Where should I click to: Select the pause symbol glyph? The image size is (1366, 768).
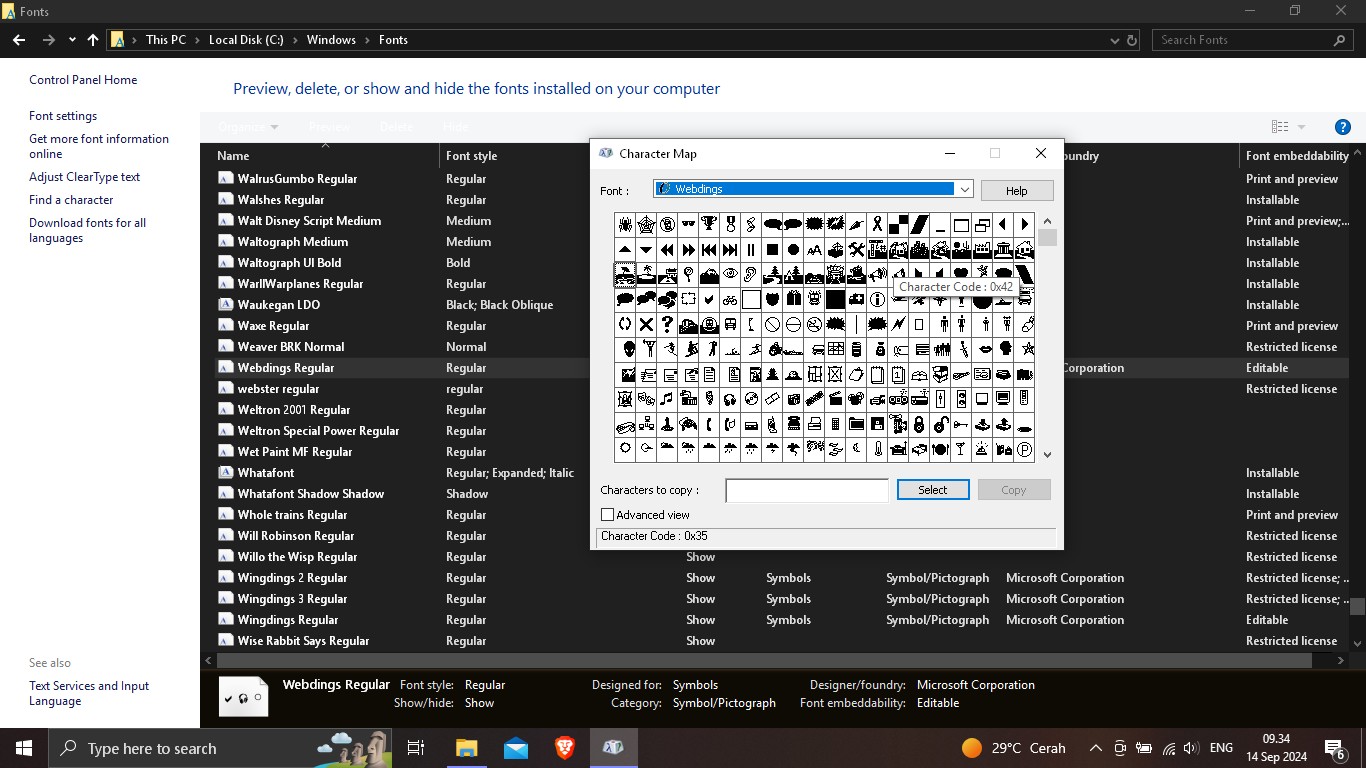(x=751, y=249)
